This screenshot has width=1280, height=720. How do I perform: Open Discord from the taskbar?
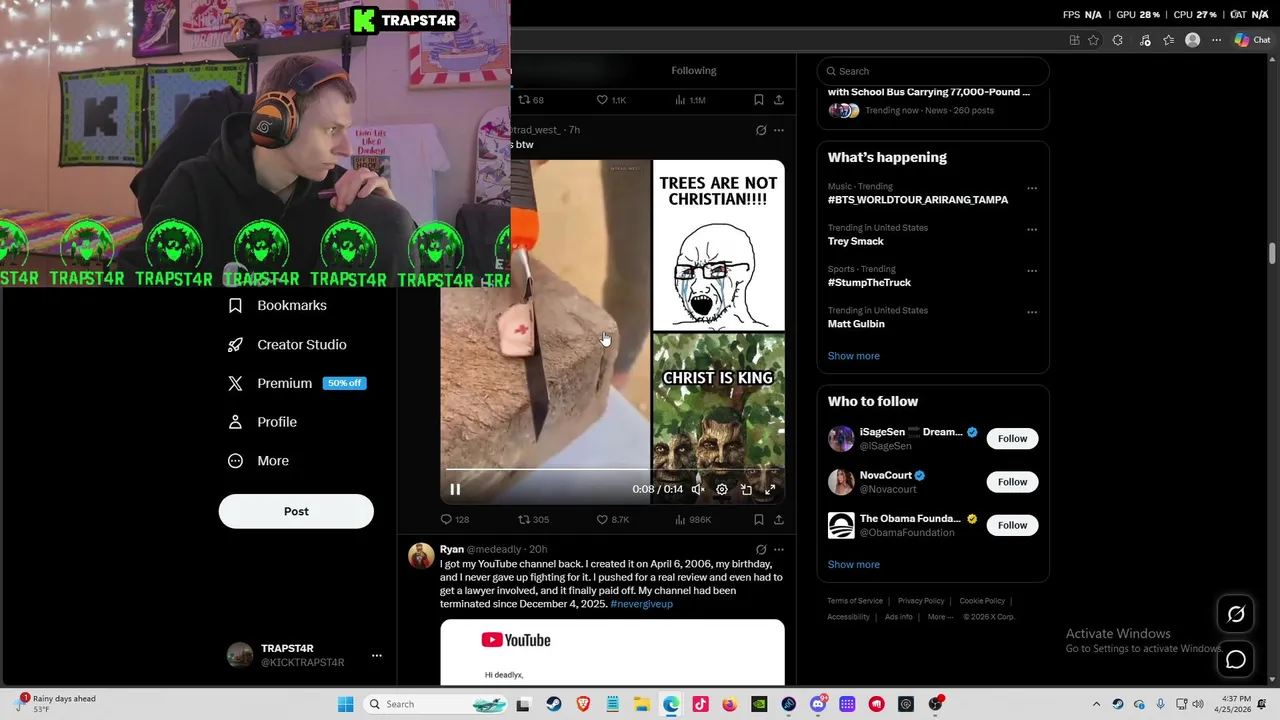818,704
